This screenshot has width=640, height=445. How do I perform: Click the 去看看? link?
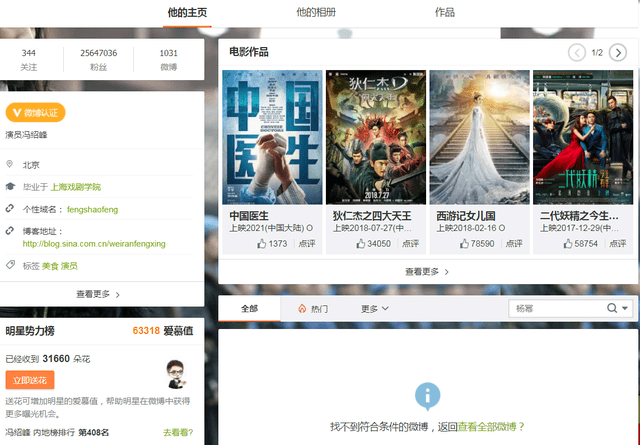(x=178, y=433)
